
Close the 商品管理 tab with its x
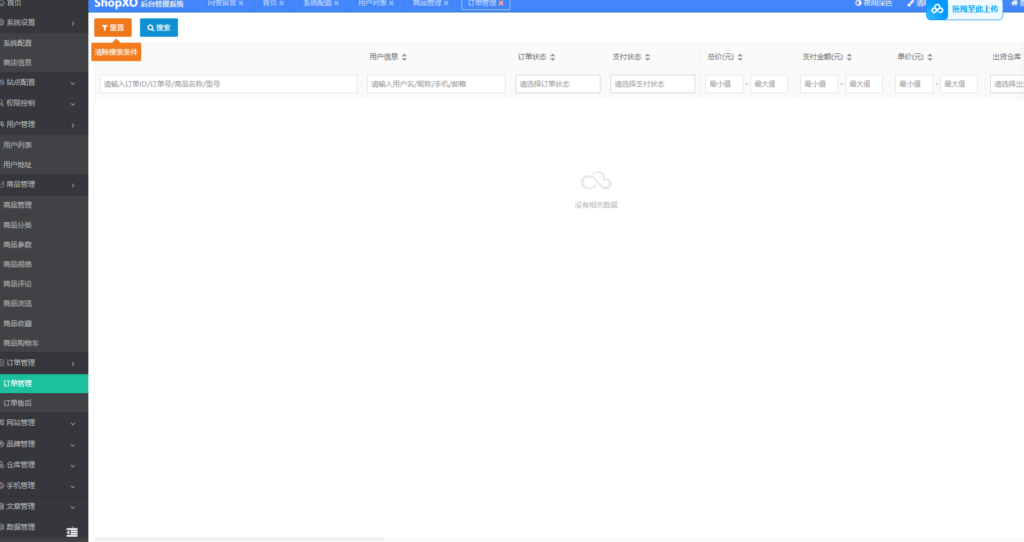tap(446, 3)
